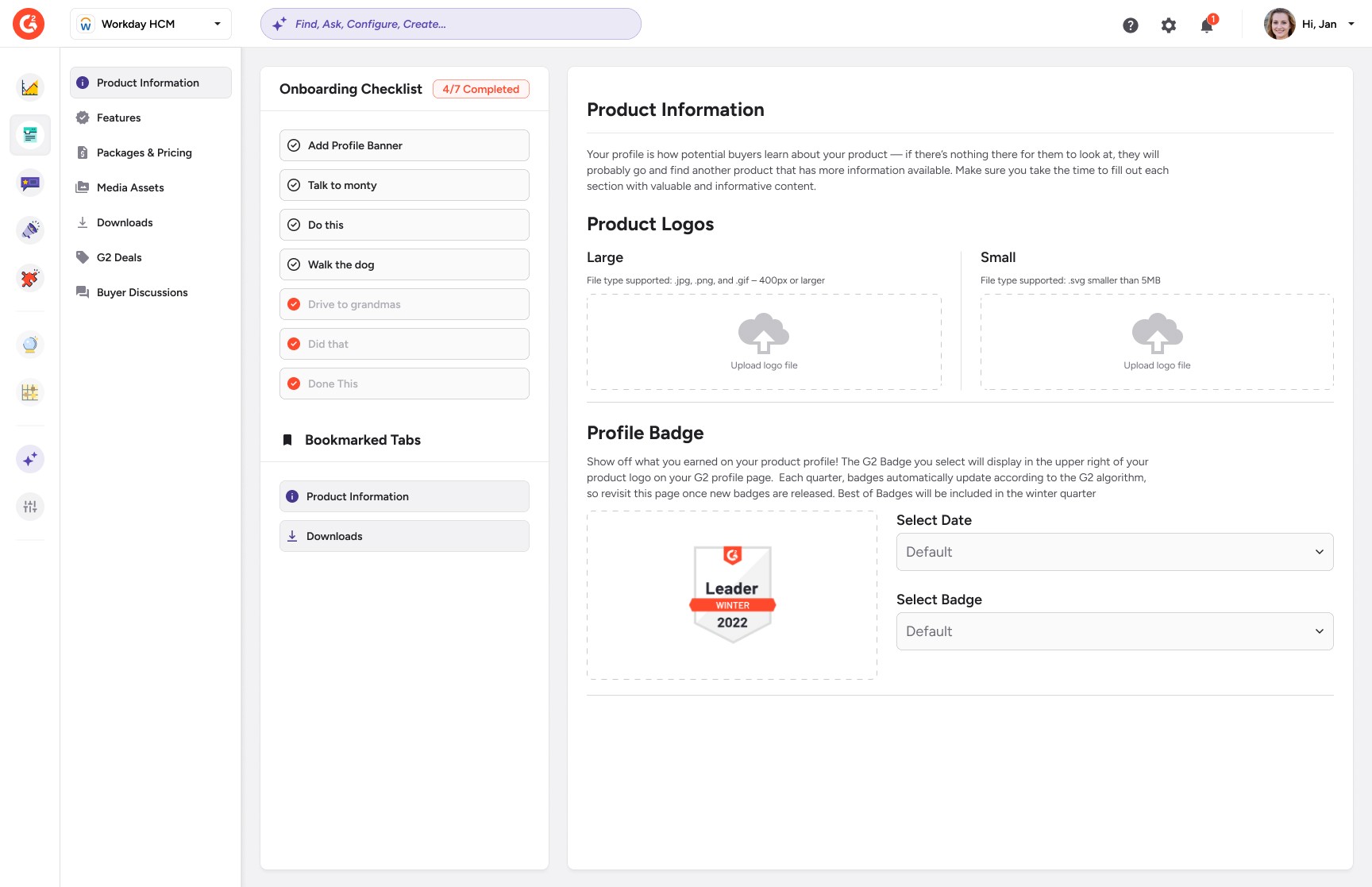The width and height of the screenshot is (1372, 887).
Task: Click the large logo upload cloud icon
Action: [x=764, y=333]
